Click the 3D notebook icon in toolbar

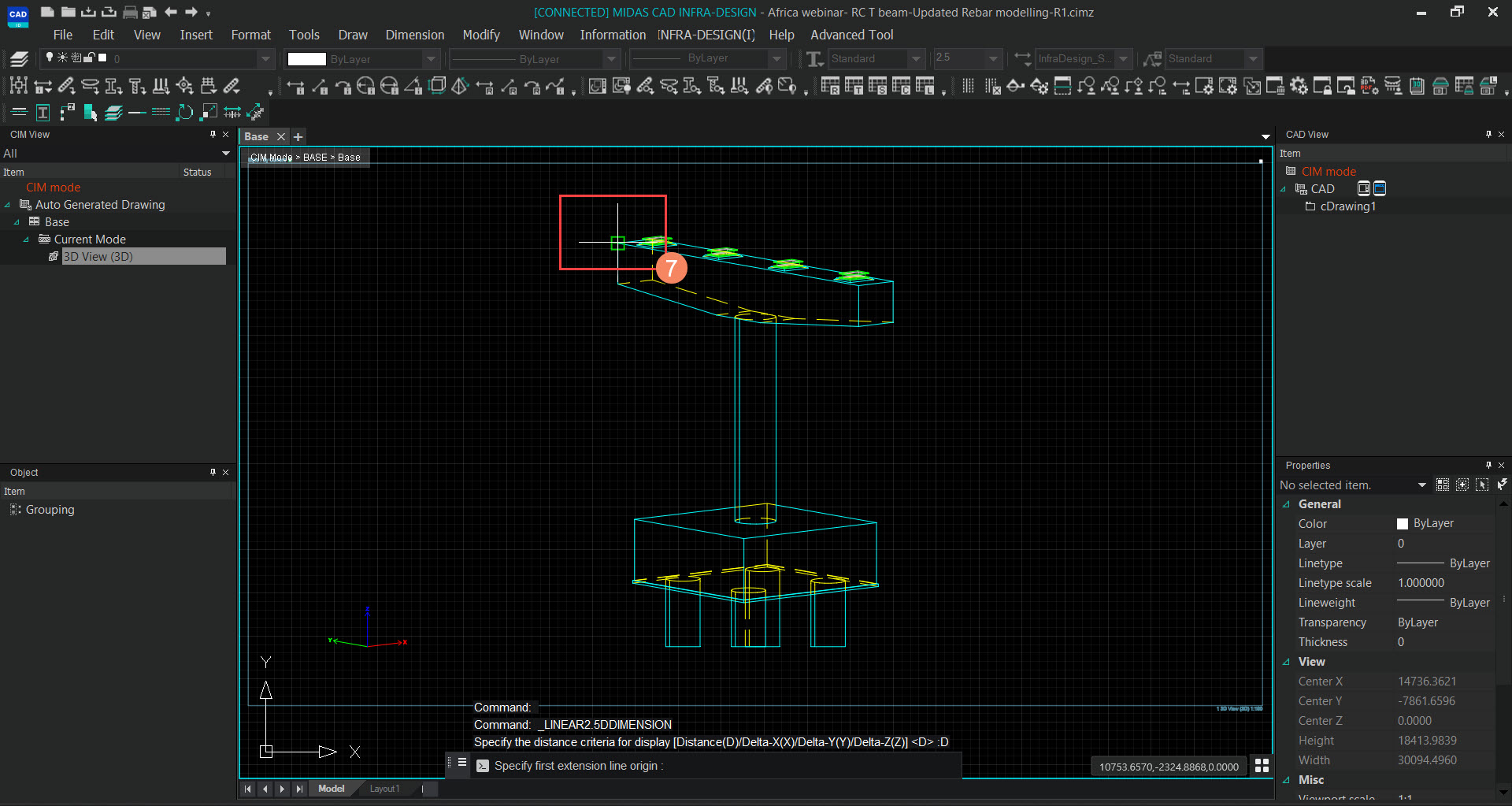(x=1417, y=86)
